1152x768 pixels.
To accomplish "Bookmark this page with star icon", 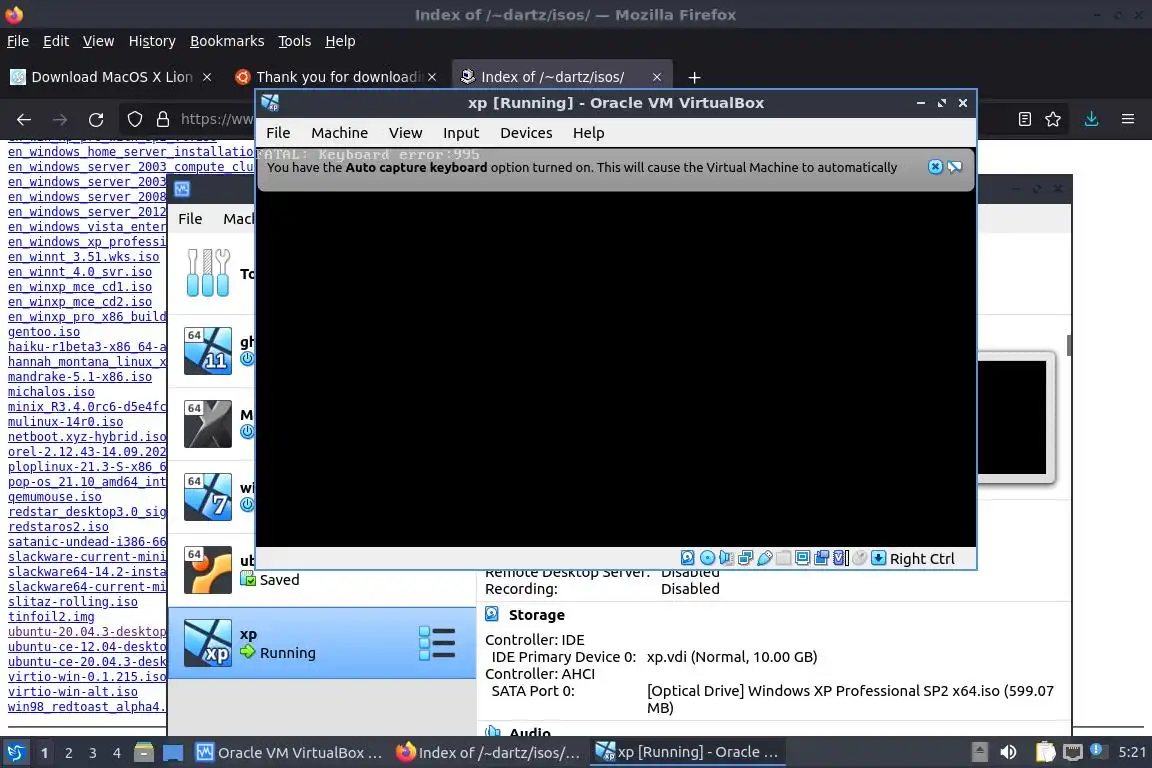I will click(1053, 119).
